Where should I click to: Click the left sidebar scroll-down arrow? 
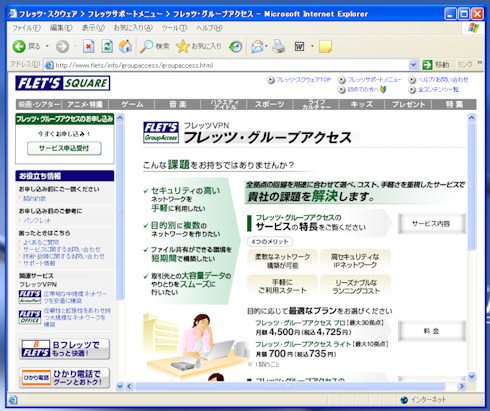pyautogui.click(x=120, y=386)
